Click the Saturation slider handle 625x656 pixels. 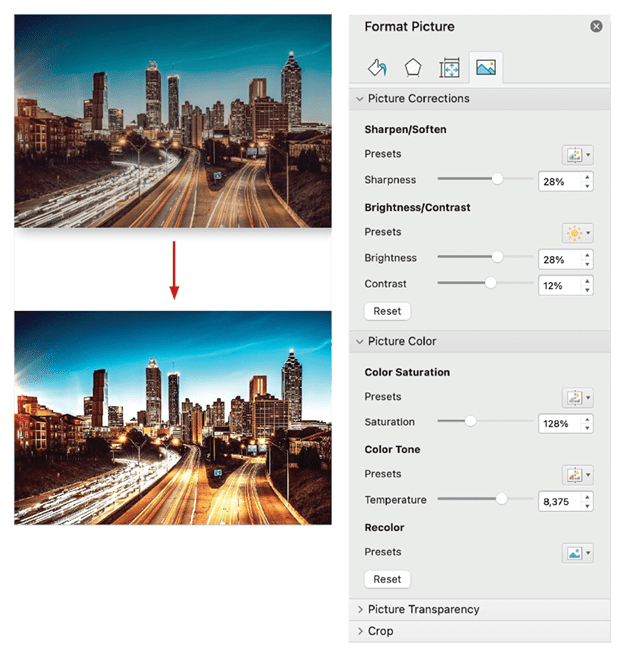(470, 421)
